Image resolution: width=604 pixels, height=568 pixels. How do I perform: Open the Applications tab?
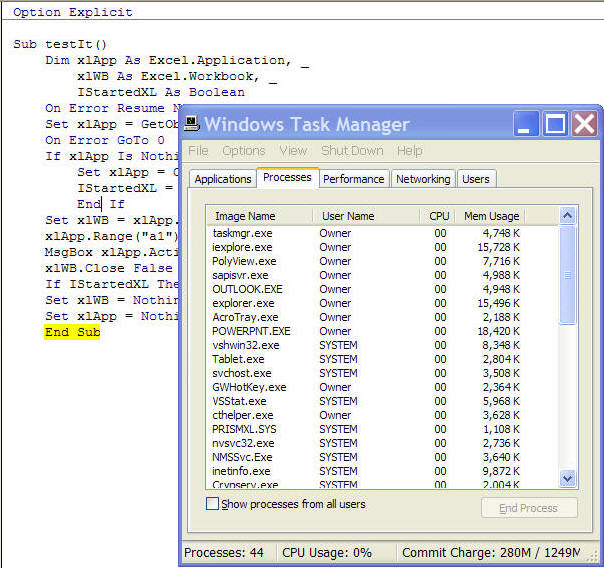pos(222,179)
